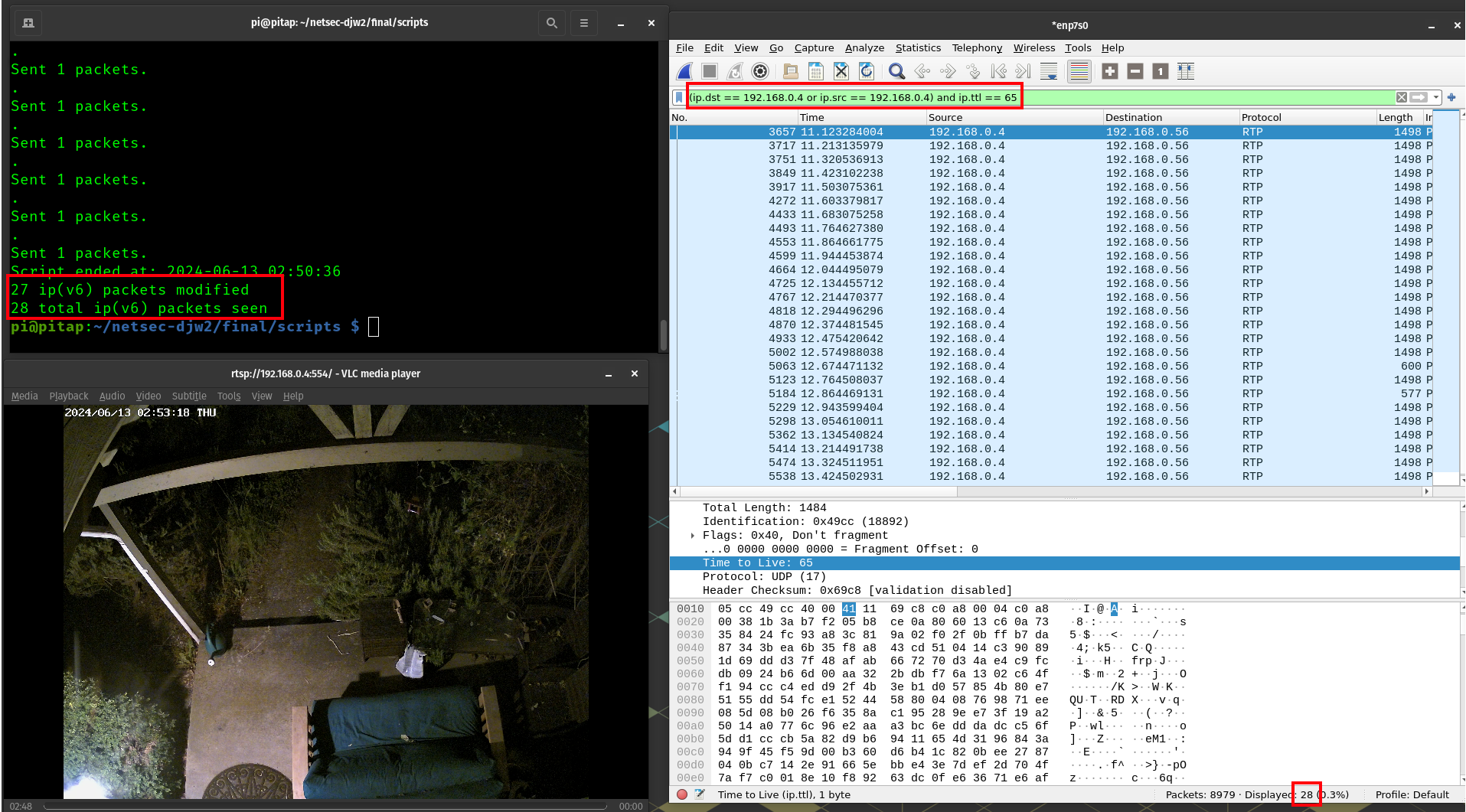This screenshot has width=1466, height=812.
Task: Reload the capture file
Action: (867, 71)
